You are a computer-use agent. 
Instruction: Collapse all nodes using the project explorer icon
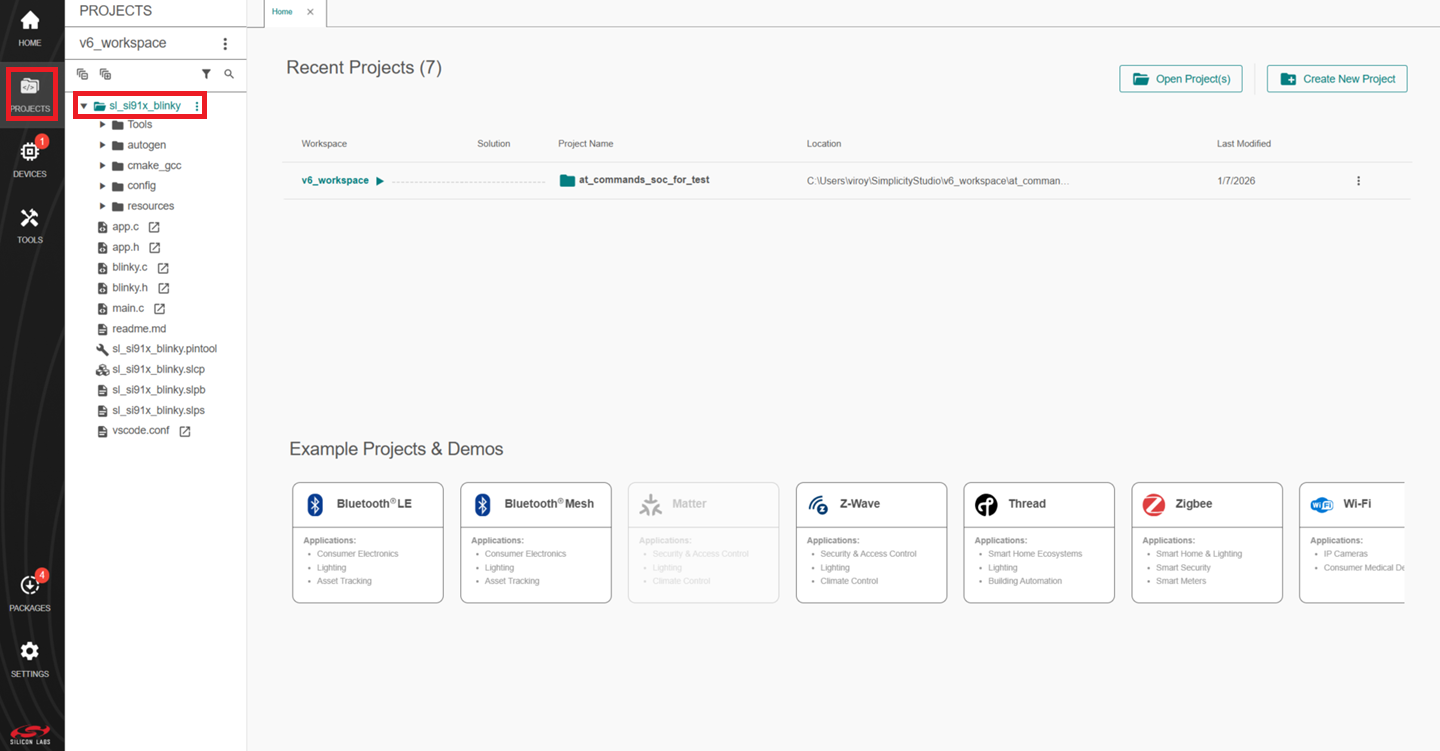(x=82, y=74)
